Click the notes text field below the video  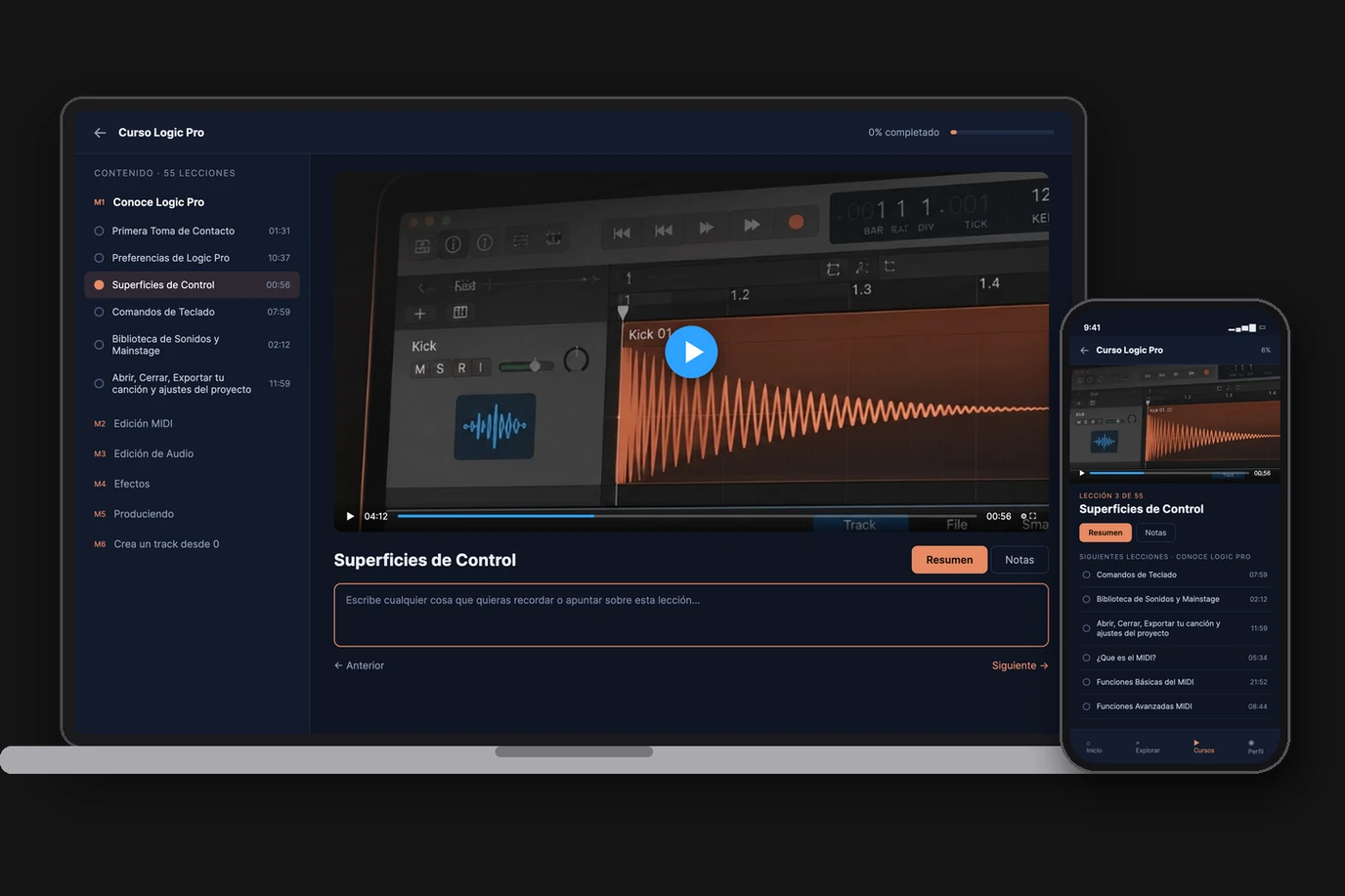(691, 616)
